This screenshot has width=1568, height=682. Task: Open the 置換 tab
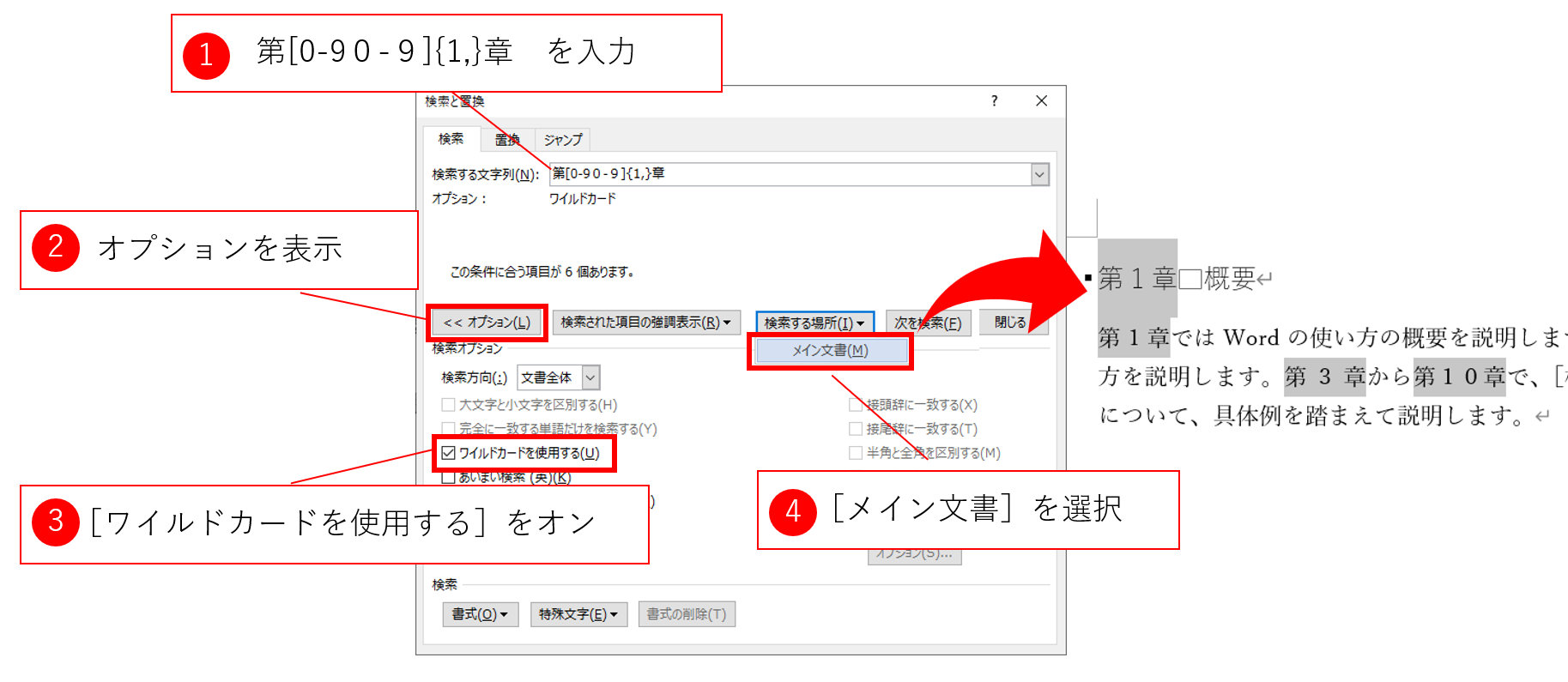[x=507, y=140]
